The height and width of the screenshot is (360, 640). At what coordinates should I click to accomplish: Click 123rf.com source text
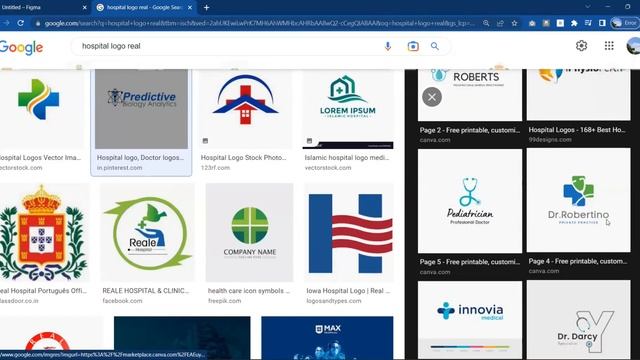tap(215, 168)
